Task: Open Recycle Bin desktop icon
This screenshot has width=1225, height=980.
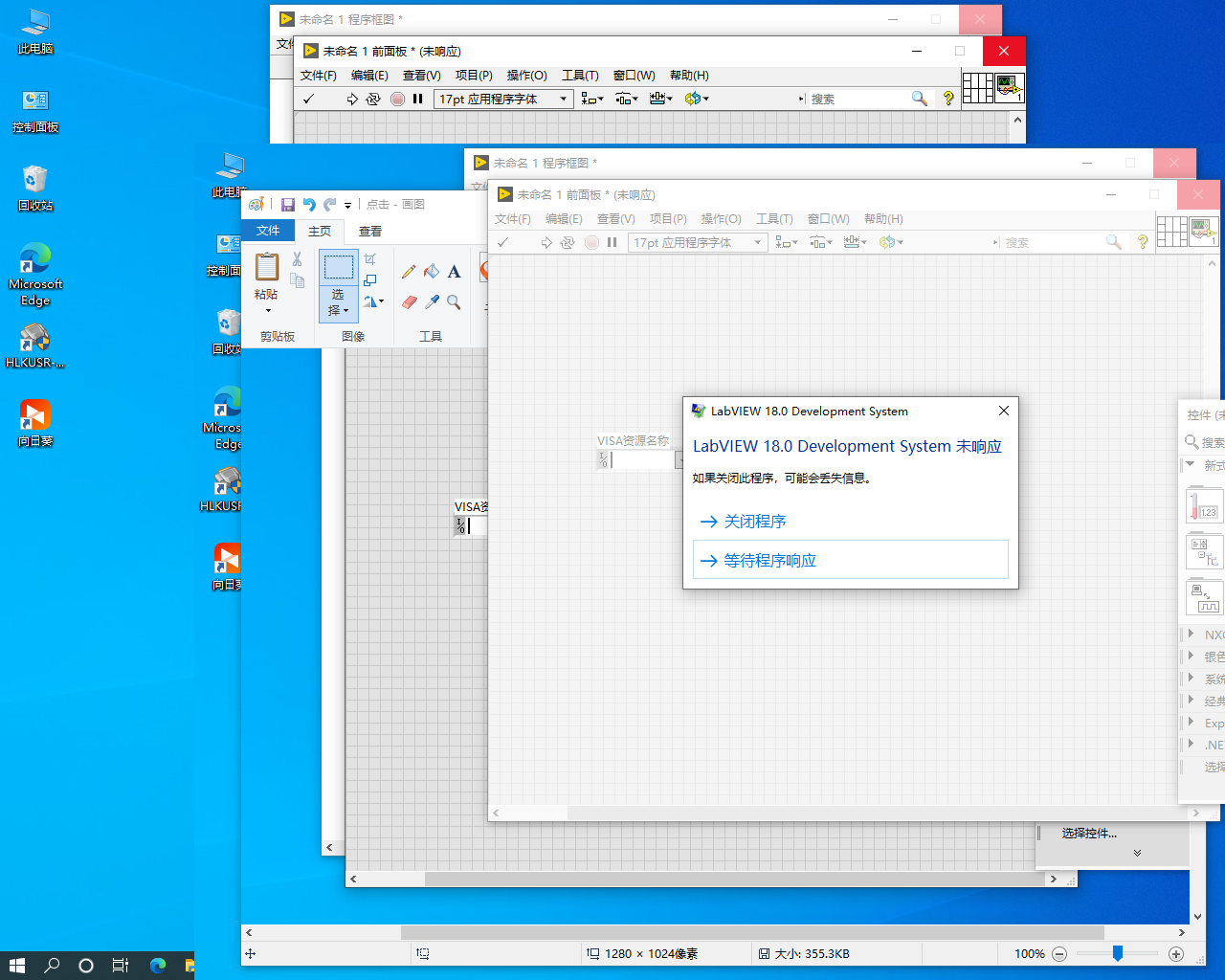Action: 35,188
